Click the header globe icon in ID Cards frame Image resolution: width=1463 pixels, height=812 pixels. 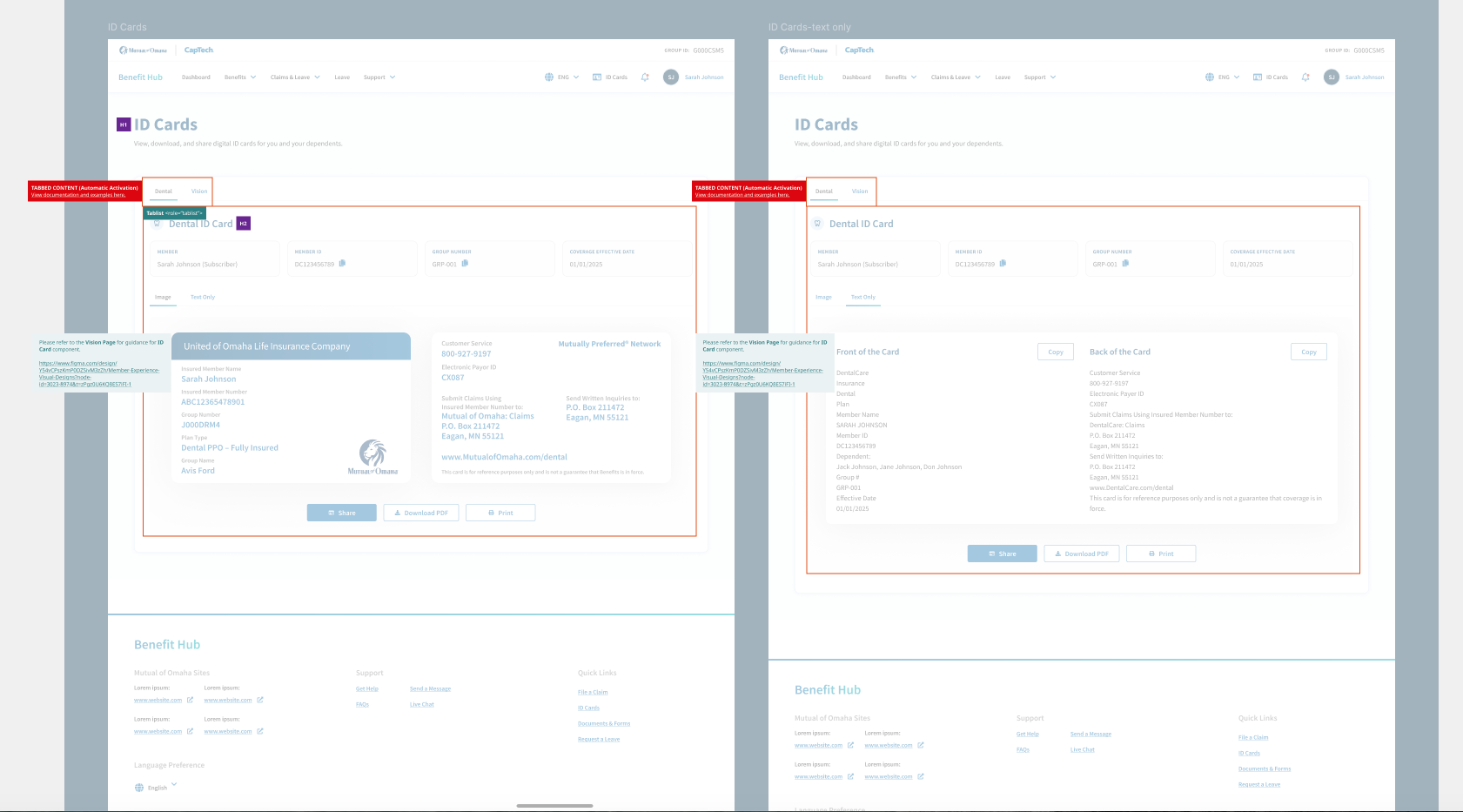tap(549, 77)
